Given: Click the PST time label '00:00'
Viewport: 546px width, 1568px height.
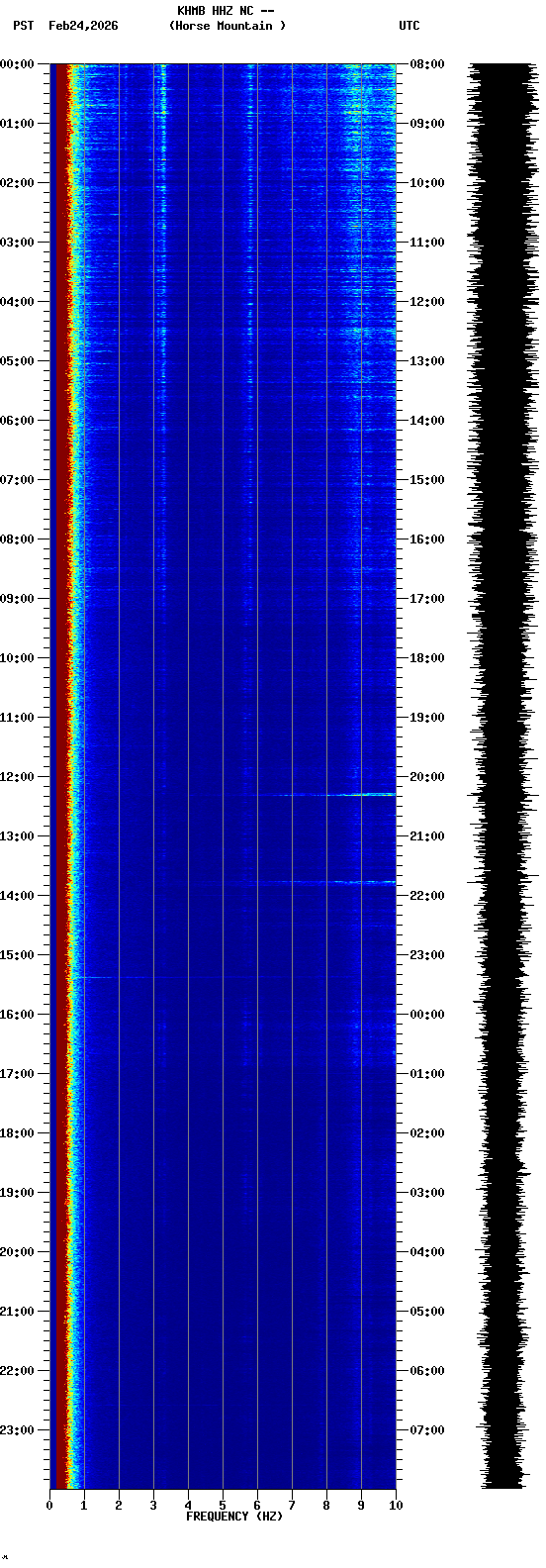Looking at the screenshot, I should 17,64.
